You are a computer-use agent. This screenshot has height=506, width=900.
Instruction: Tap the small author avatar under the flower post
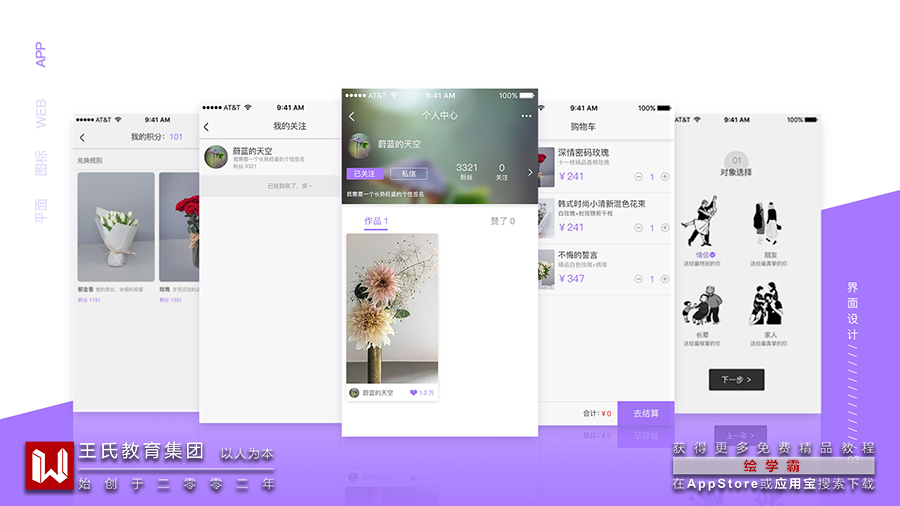tap(354, 393)
